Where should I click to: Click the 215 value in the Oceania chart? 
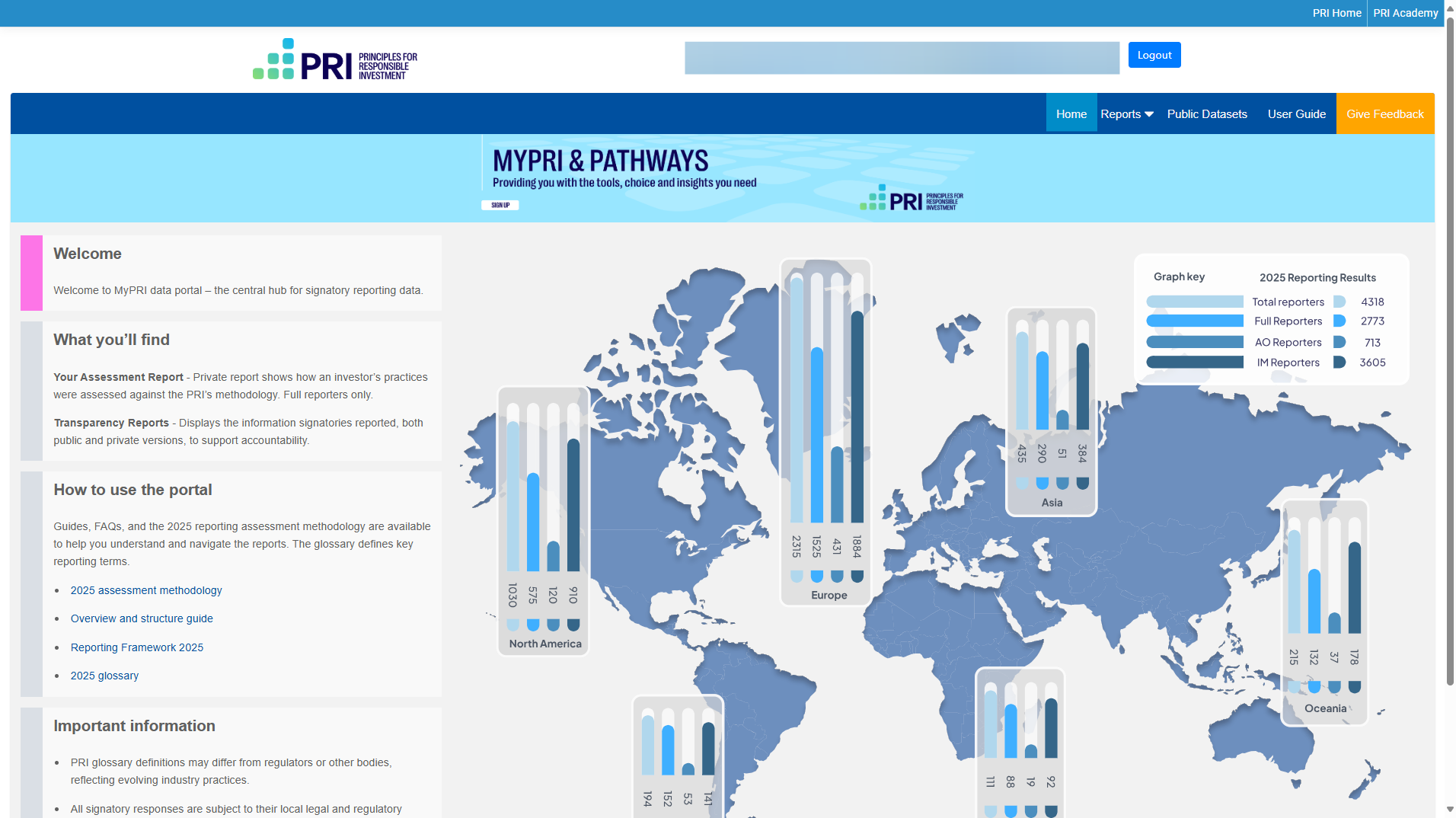(x=1294, y=657)
